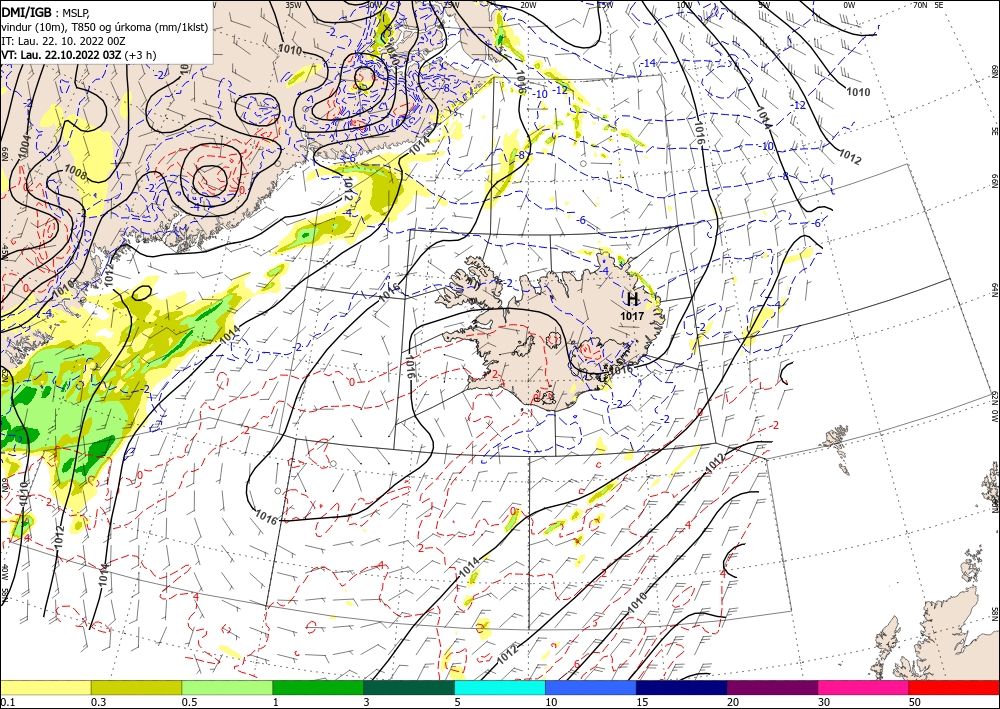Select the 'VT: Lau. 22.10.2022 03Z (+3 h)' line
The width and height of the screenshot is (1000, 709).
pos(78,55)
